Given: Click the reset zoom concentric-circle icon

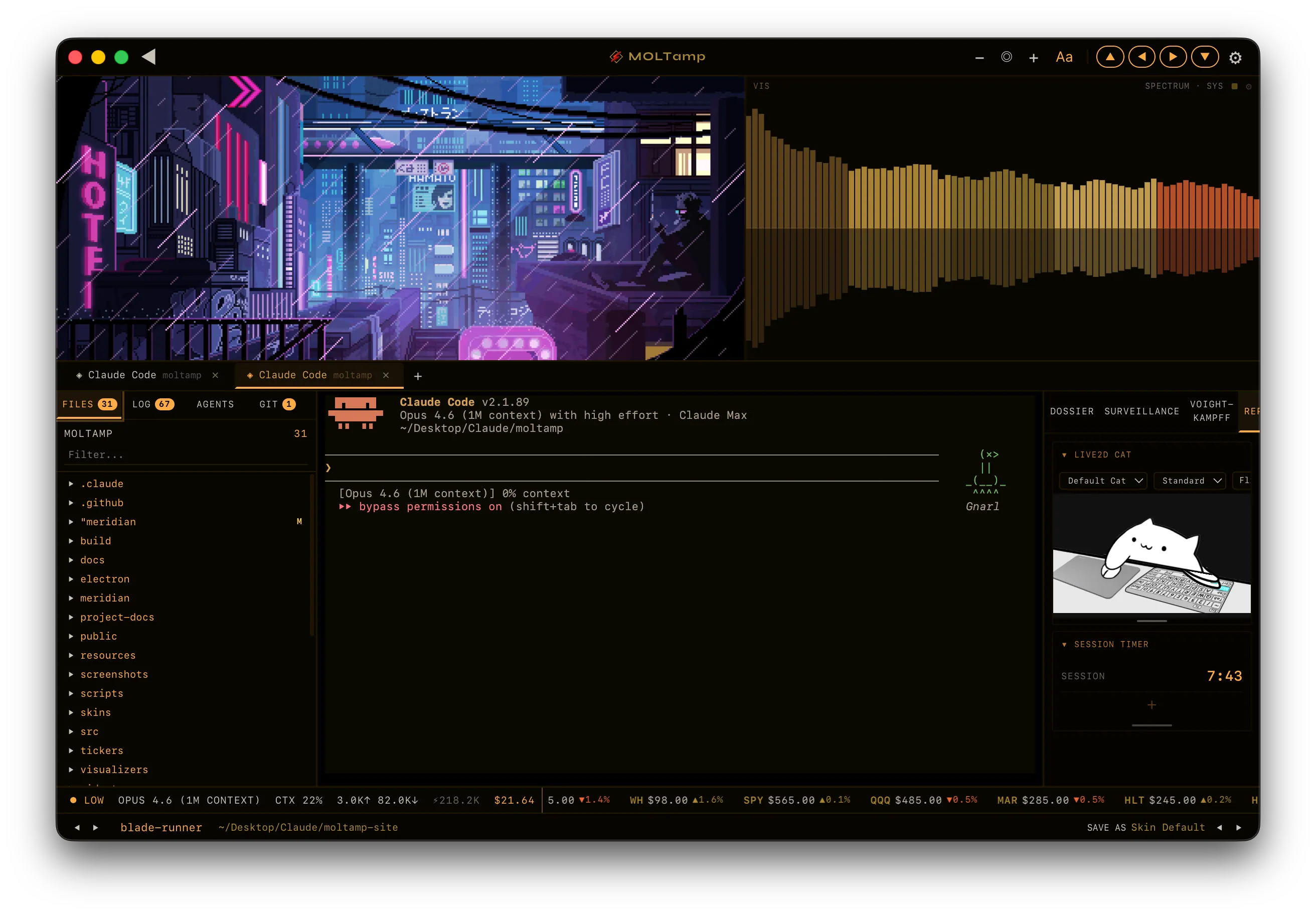Looking at the screenshot, I should coord(1006,57).
